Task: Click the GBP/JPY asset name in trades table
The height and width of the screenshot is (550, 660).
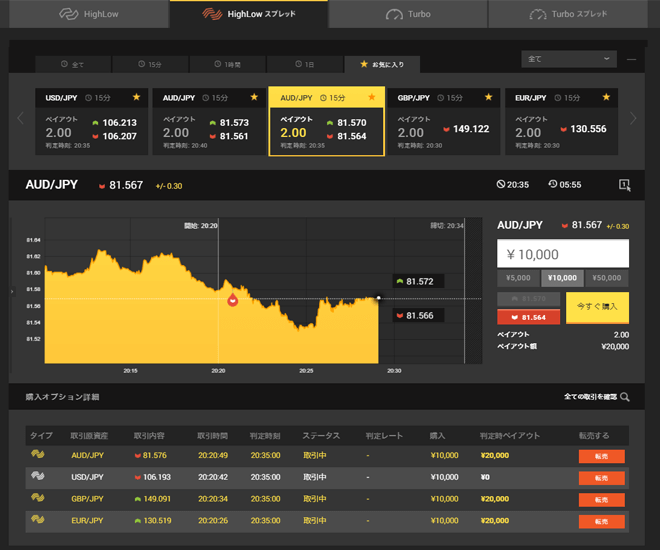Action: 88,499
